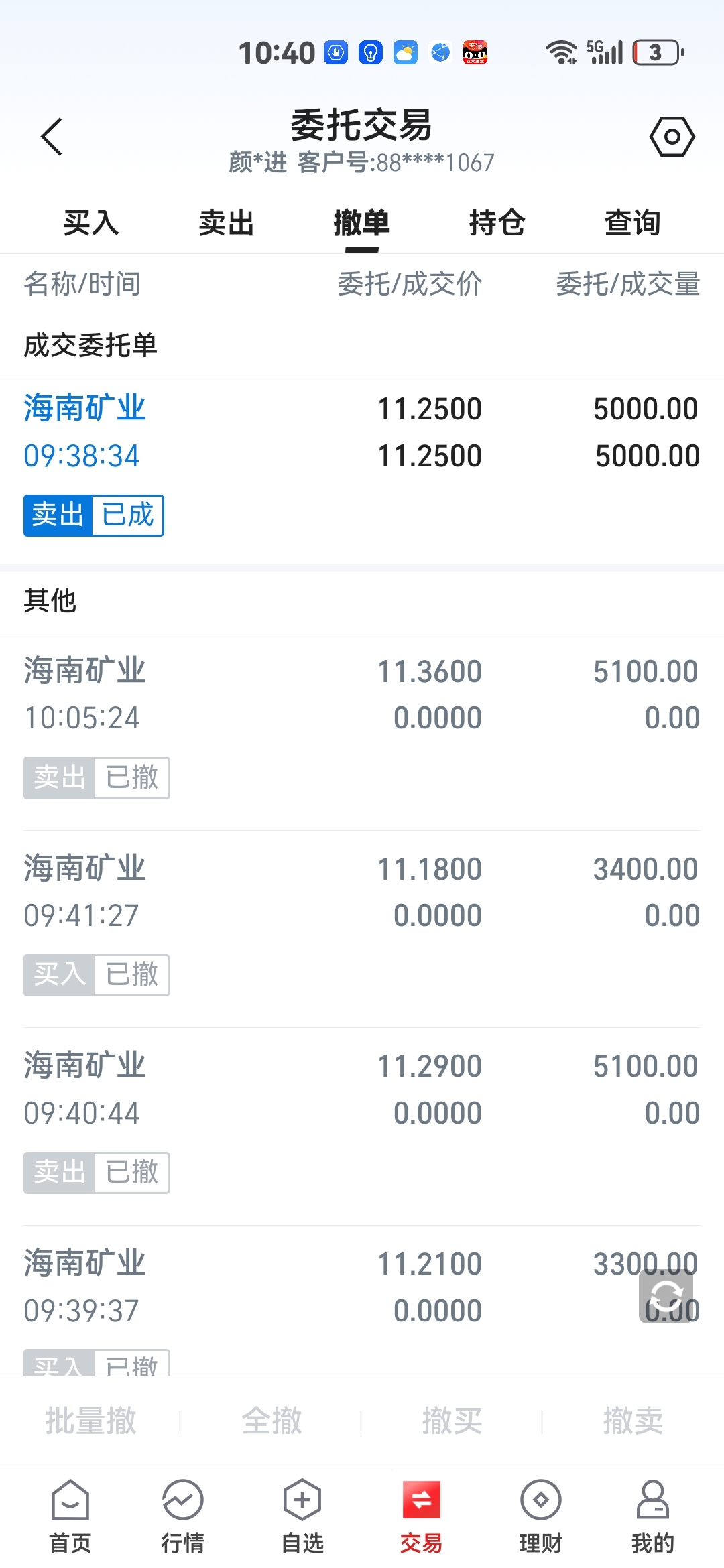Screen dimensions: 724x1568
Task: Tap the 全撤 button
Action: 271,1421
